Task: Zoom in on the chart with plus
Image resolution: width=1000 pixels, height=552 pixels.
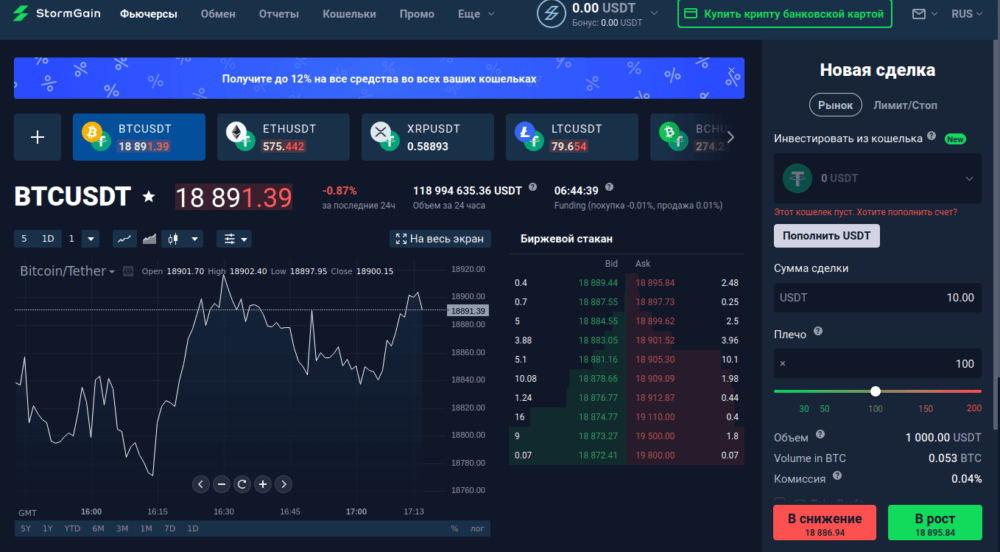Action: [x=262, y=484]
